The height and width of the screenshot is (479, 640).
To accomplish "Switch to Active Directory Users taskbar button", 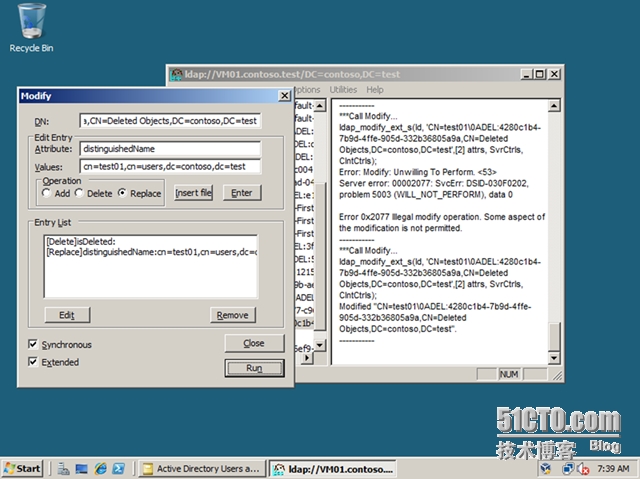I will click(x=202, y=469).
